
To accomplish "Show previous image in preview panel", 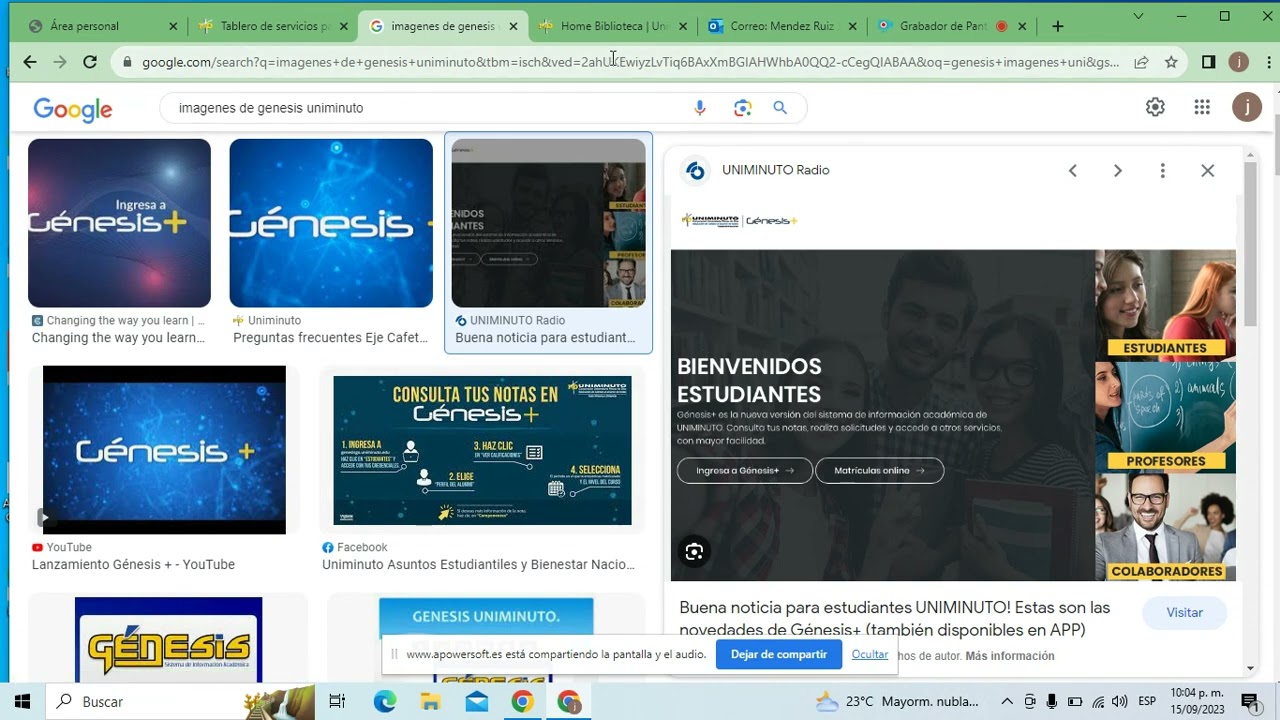I will 1073,171.
